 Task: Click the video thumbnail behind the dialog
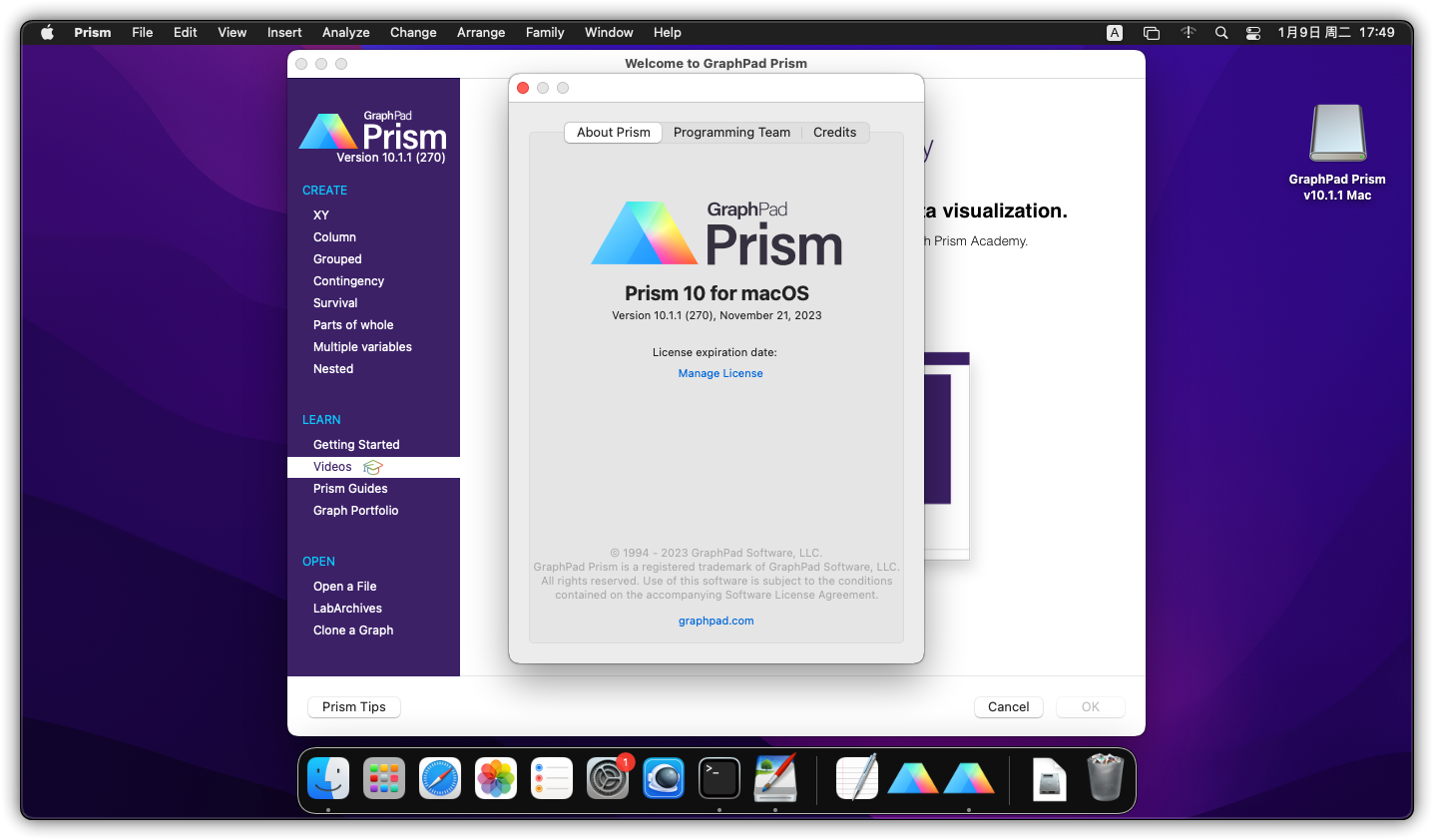947,456
